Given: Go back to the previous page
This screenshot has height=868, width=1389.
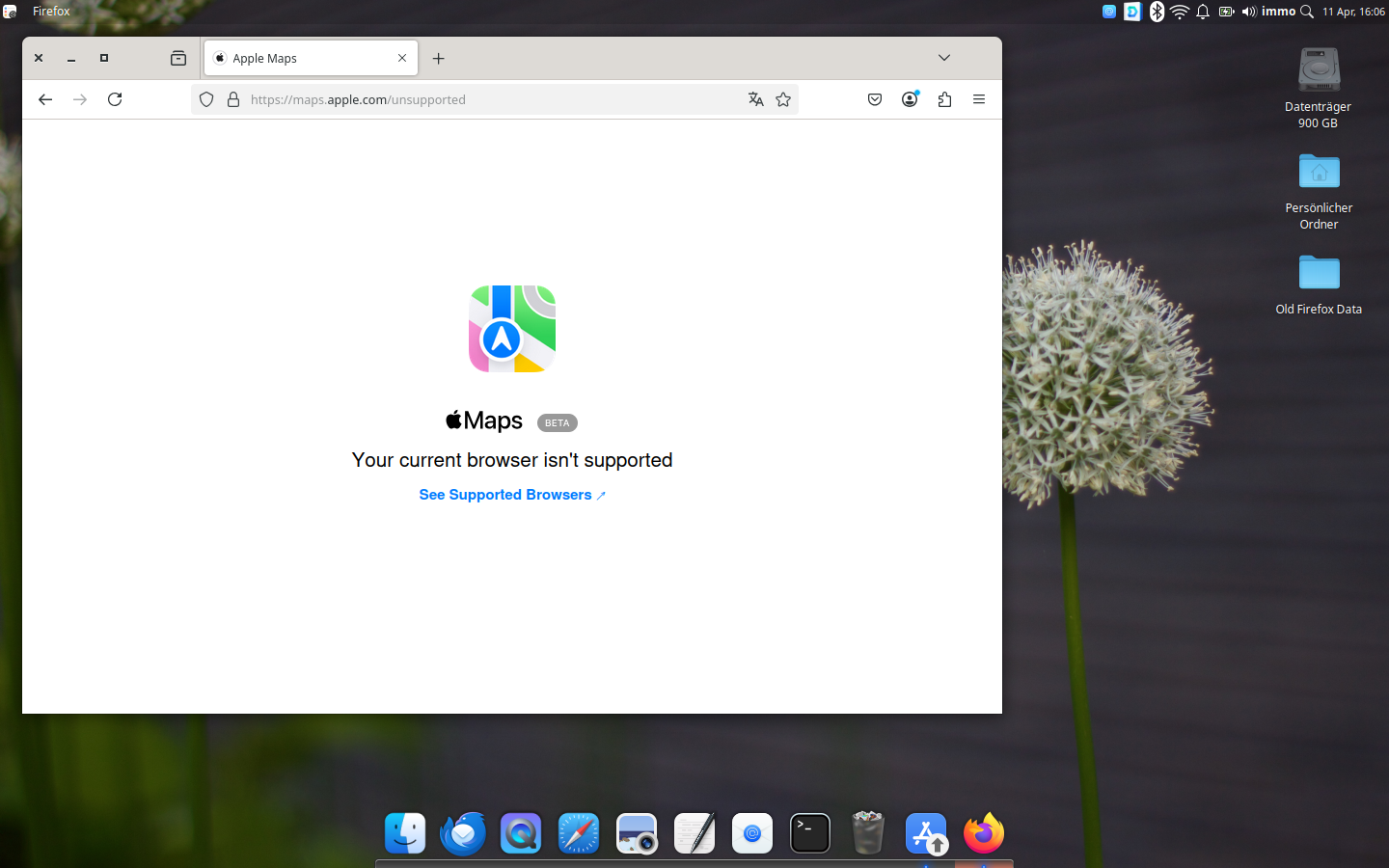Looking at the screenshot, I should (45, 99).
